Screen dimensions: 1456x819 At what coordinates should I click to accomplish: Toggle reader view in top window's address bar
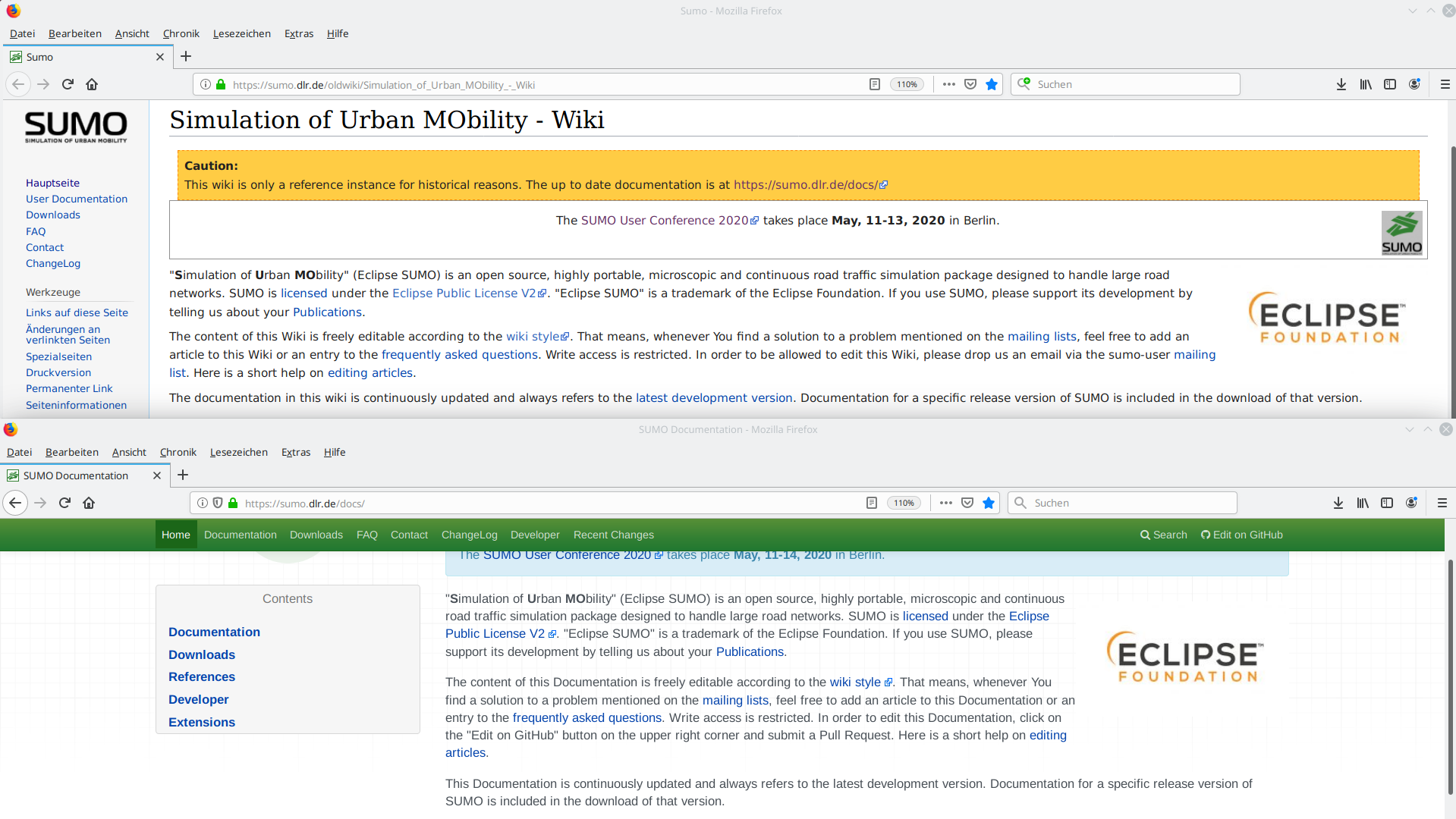tap(874, 84)
